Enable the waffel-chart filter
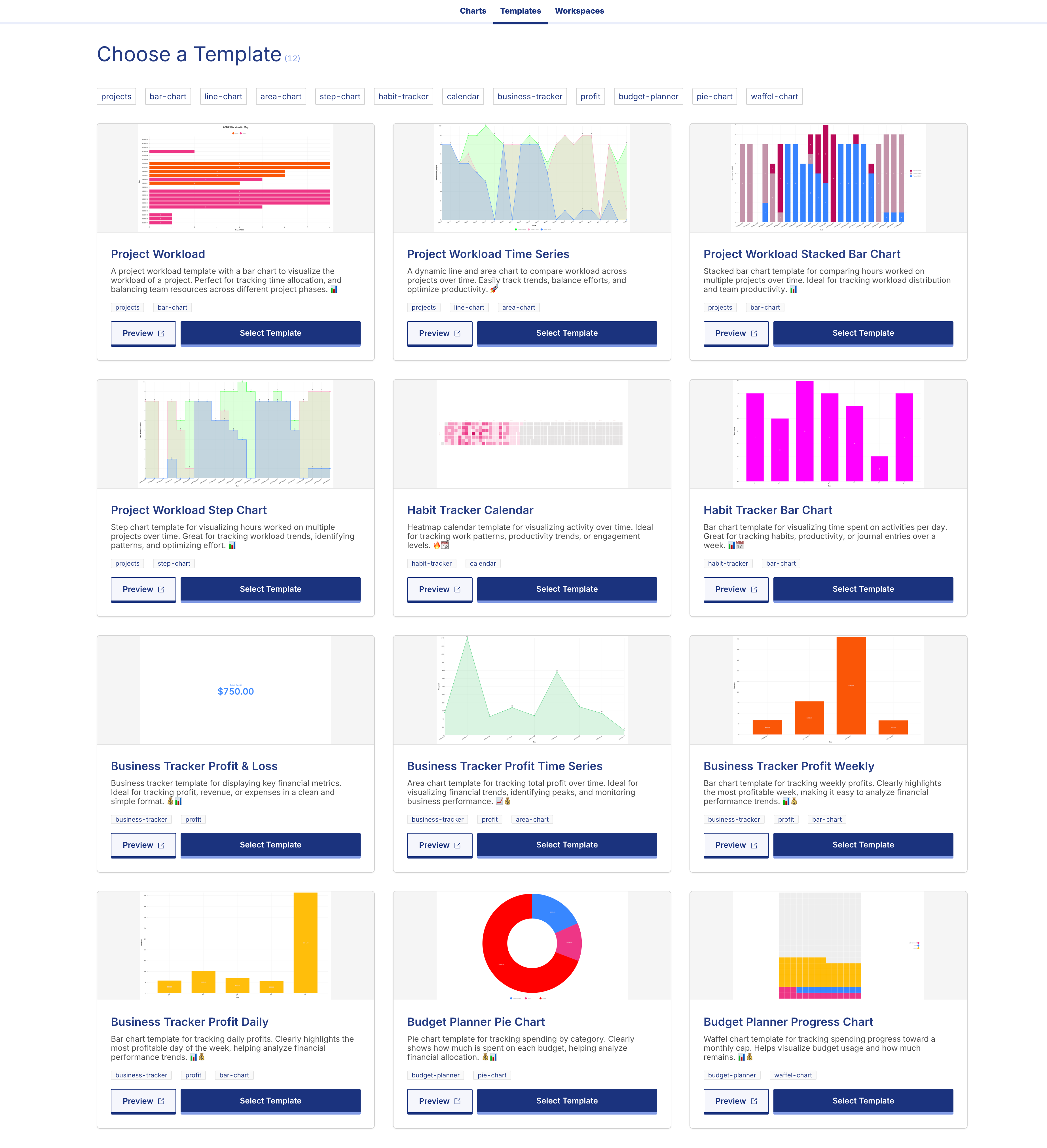Screen dimensions: 1047x1148 tap(774, 96)
